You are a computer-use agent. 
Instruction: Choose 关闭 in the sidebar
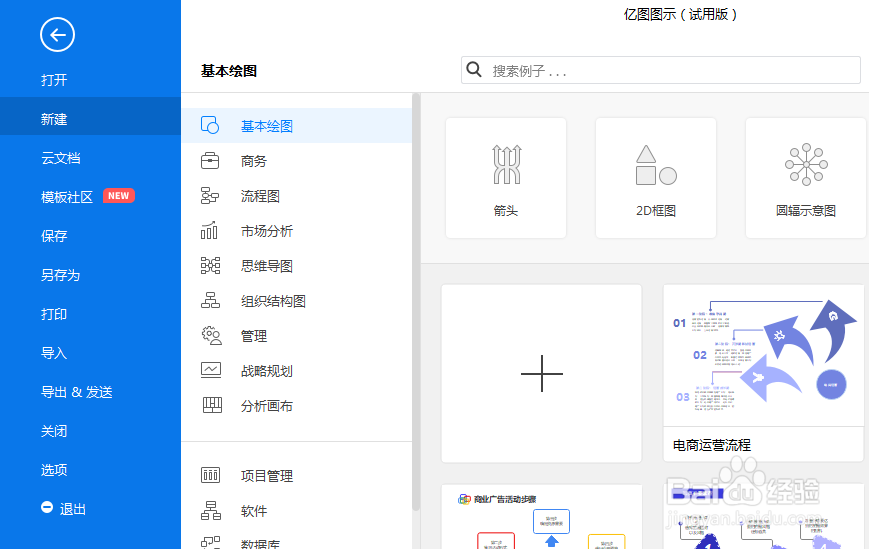[54, 431]
